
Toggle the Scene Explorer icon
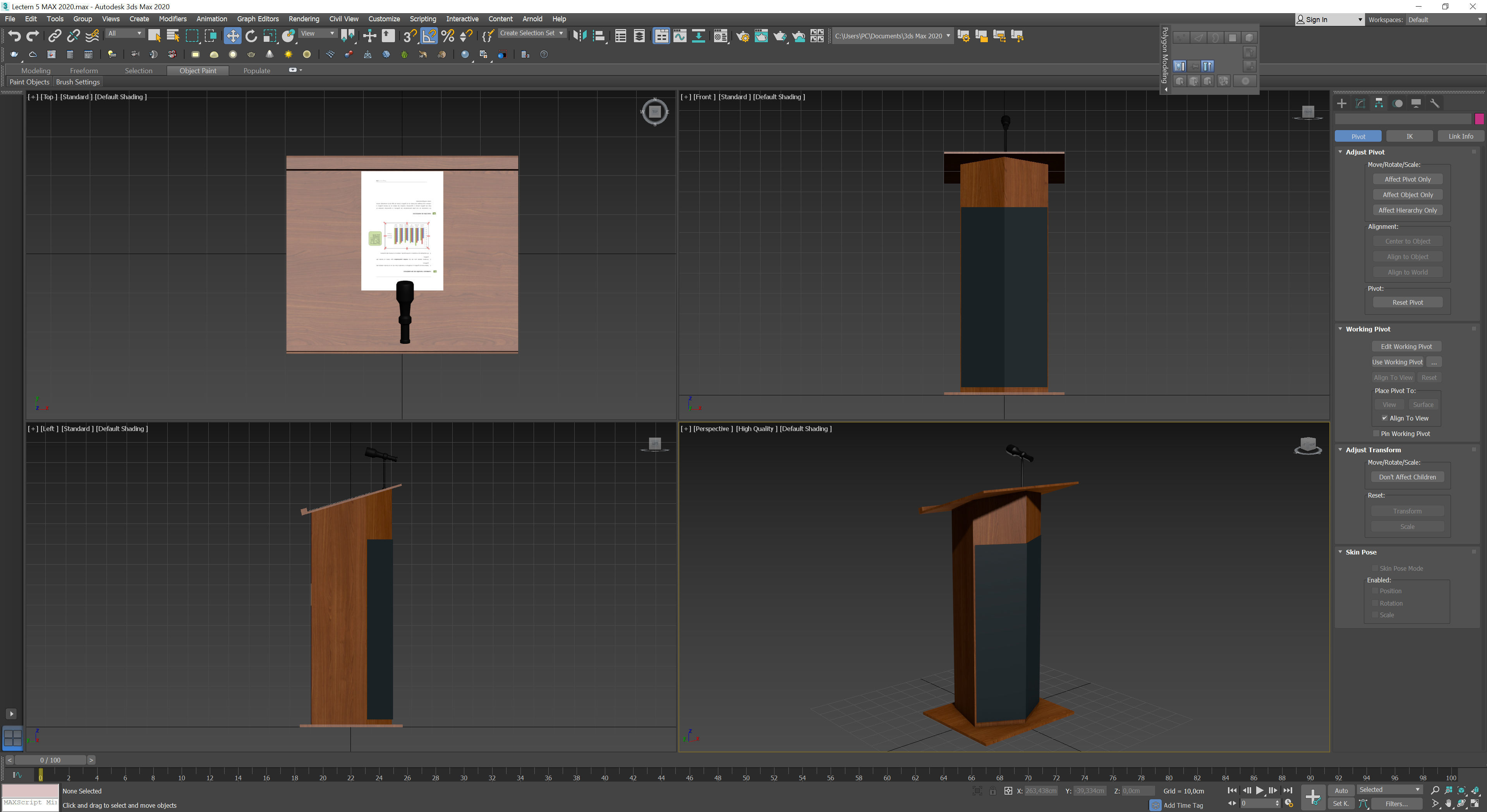[x=620, y=36]
